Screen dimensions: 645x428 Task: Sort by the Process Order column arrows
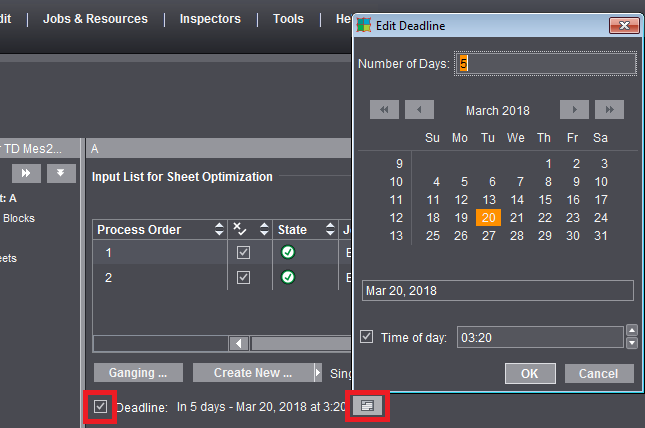(x=220, y=230)
